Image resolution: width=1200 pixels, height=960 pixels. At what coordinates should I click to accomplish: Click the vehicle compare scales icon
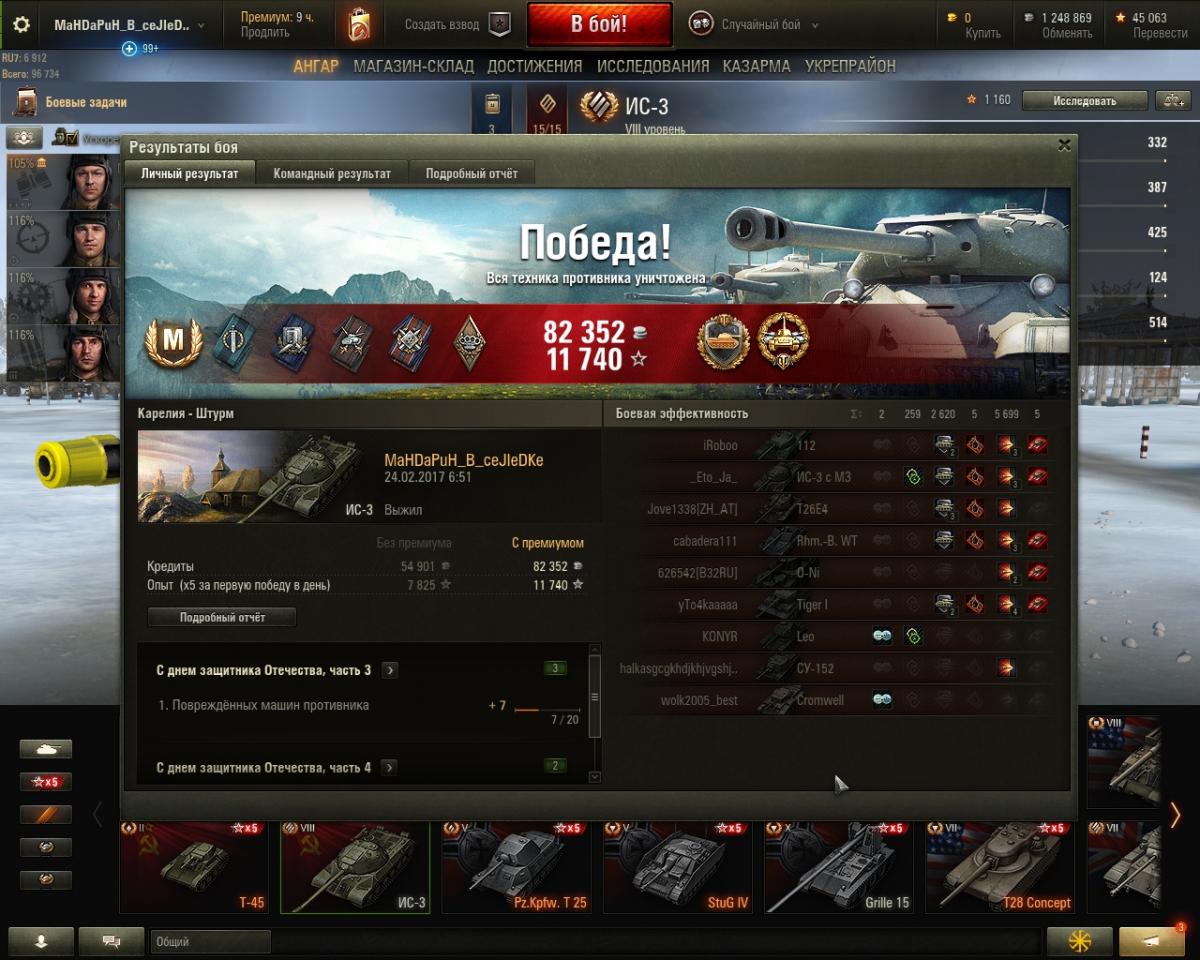click(1172, 100)
